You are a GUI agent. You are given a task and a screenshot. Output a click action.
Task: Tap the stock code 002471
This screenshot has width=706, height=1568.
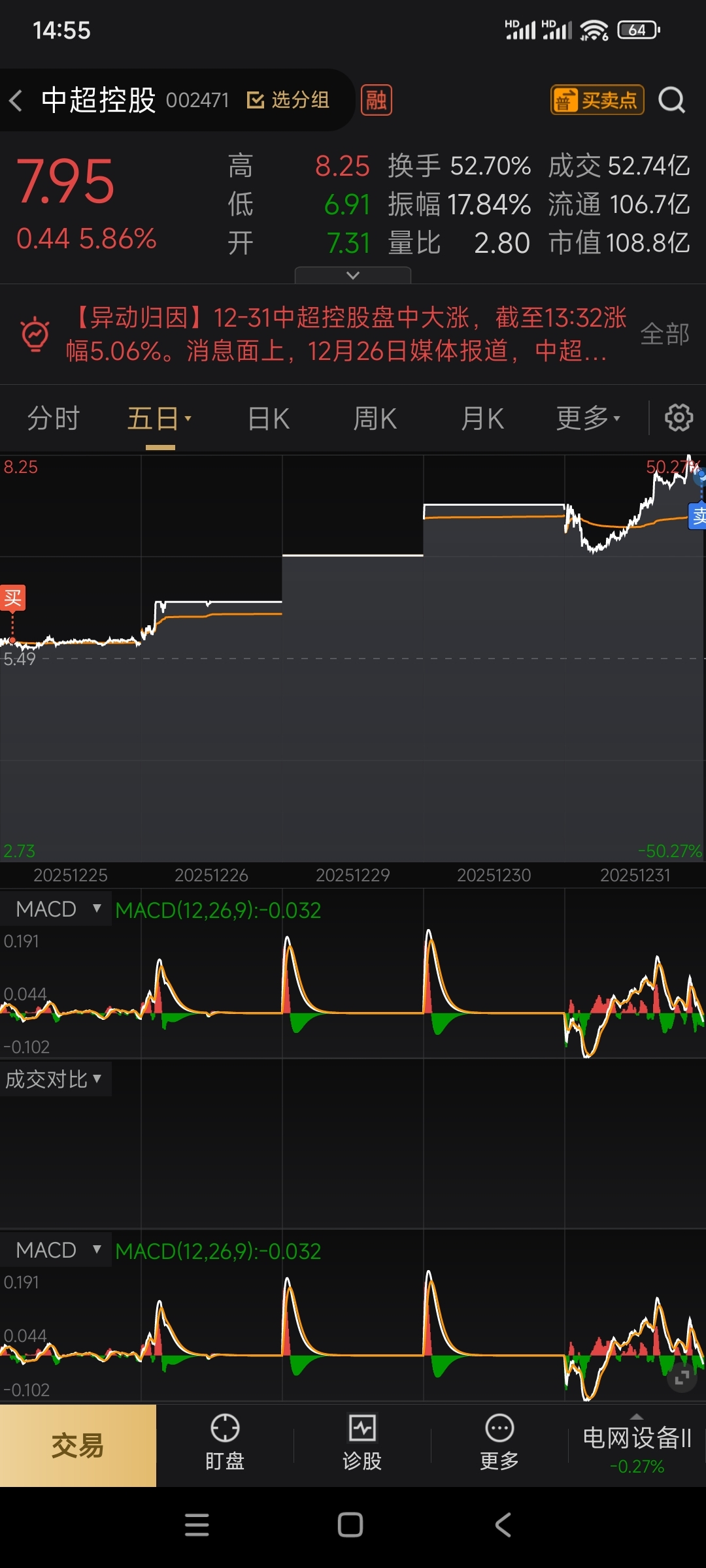click(x=197, y=100)
